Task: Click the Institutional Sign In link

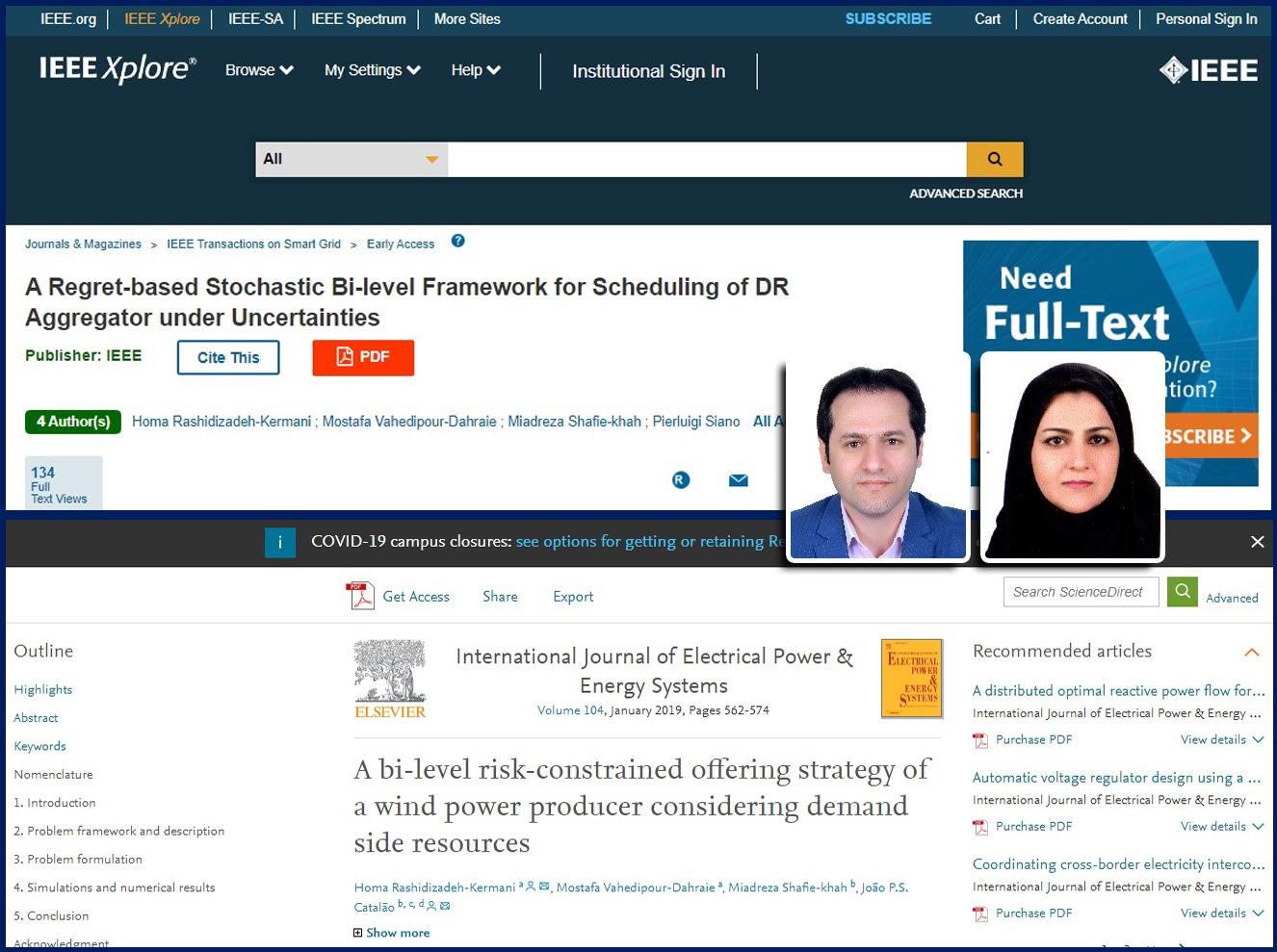Action: tap(648, 71)
